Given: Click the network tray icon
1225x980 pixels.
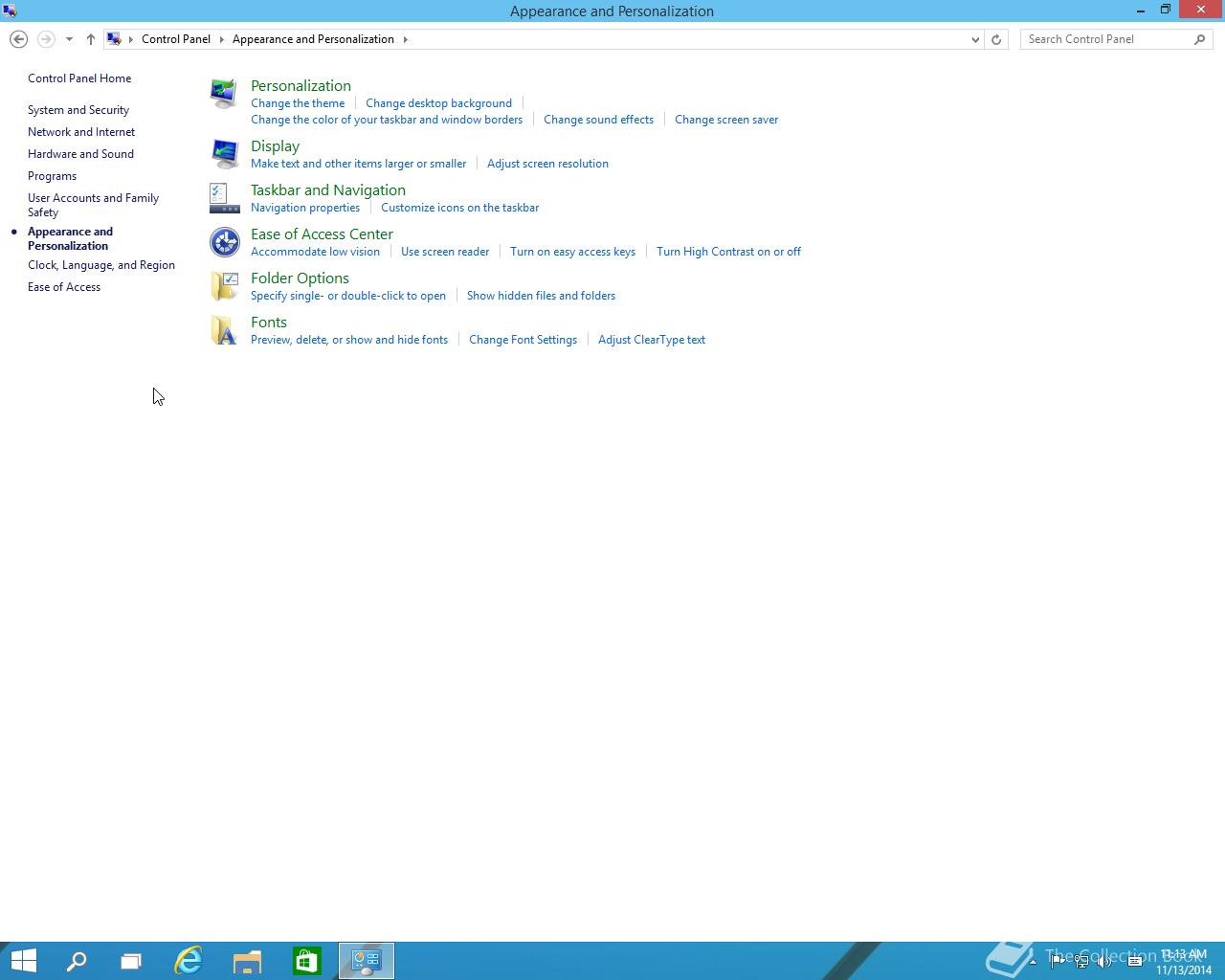Looking at the screenshot, I should coord(1081,962).
